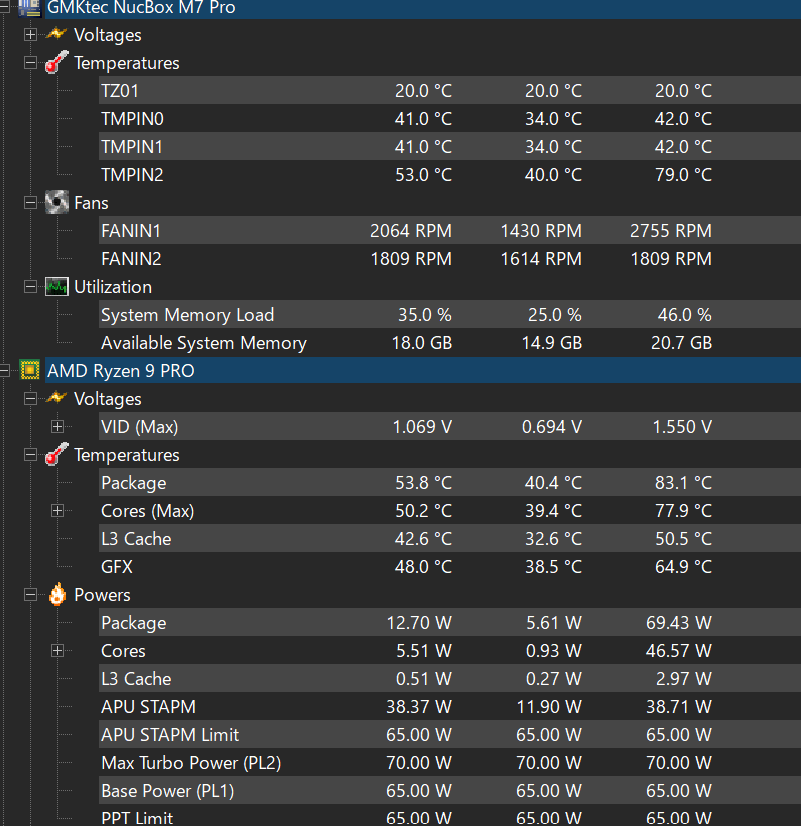Image resolution: width=801 pixels, height=826 pixels.
Task: Select the Package label reading 53.8 °C
Action: (x=134, y=483)
